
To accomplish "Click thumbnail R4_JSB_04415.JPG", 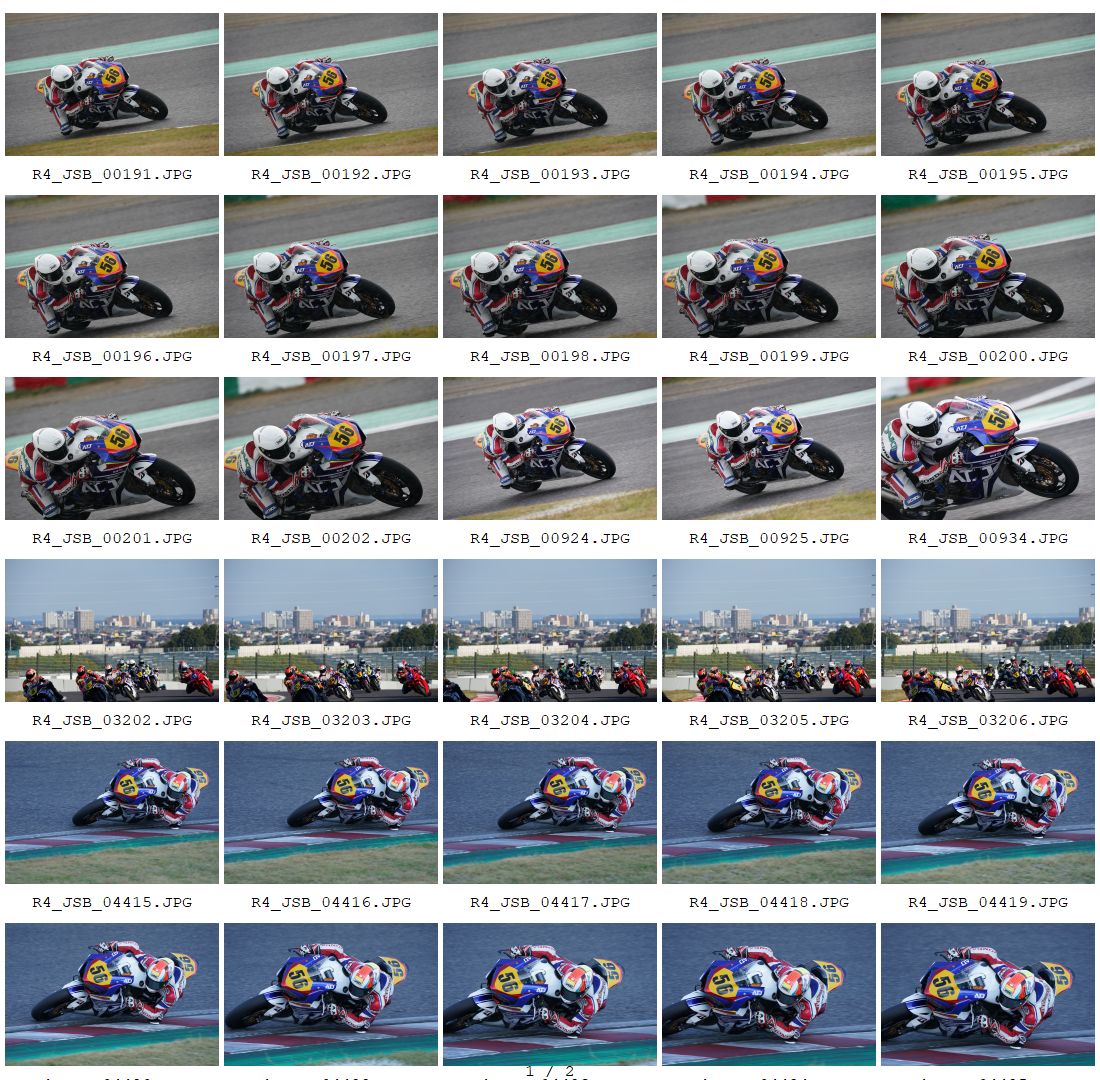I will click(112, 813).
